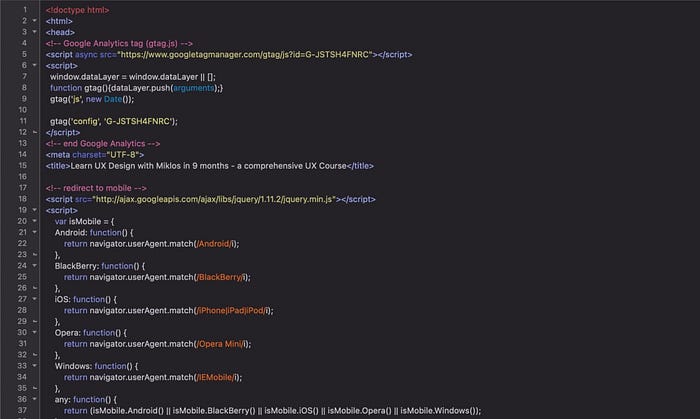Click the '/Android/i' regex

pos(215,244)
